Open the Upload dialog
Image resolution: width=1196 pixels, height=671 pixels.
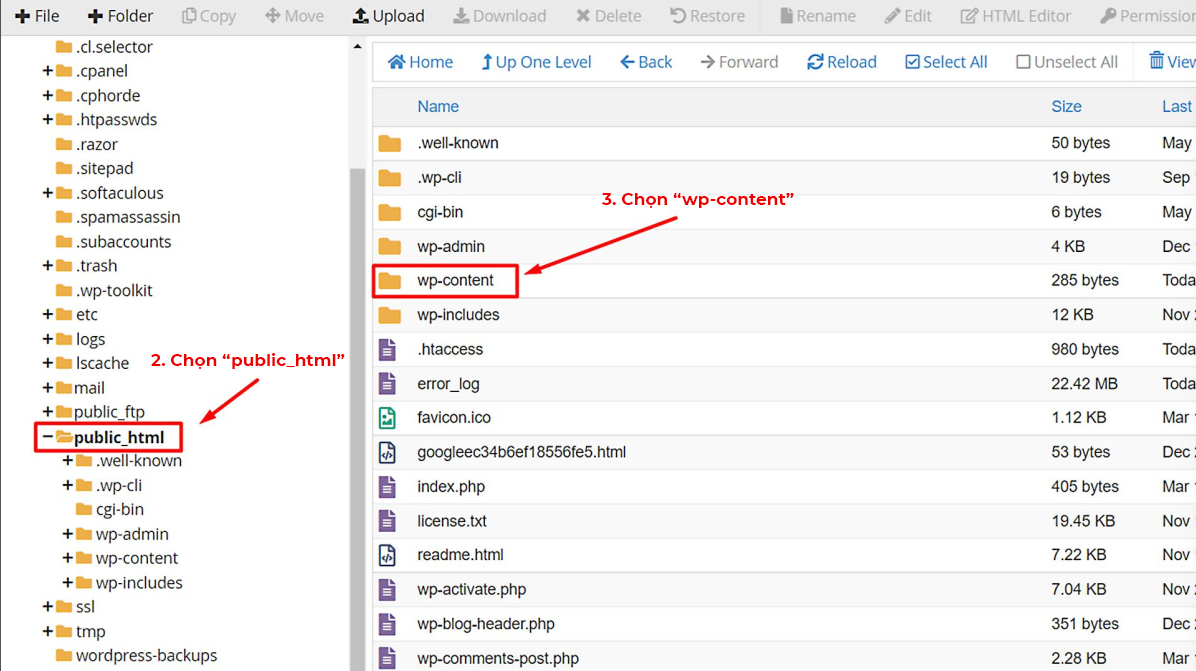click(388, 16)
